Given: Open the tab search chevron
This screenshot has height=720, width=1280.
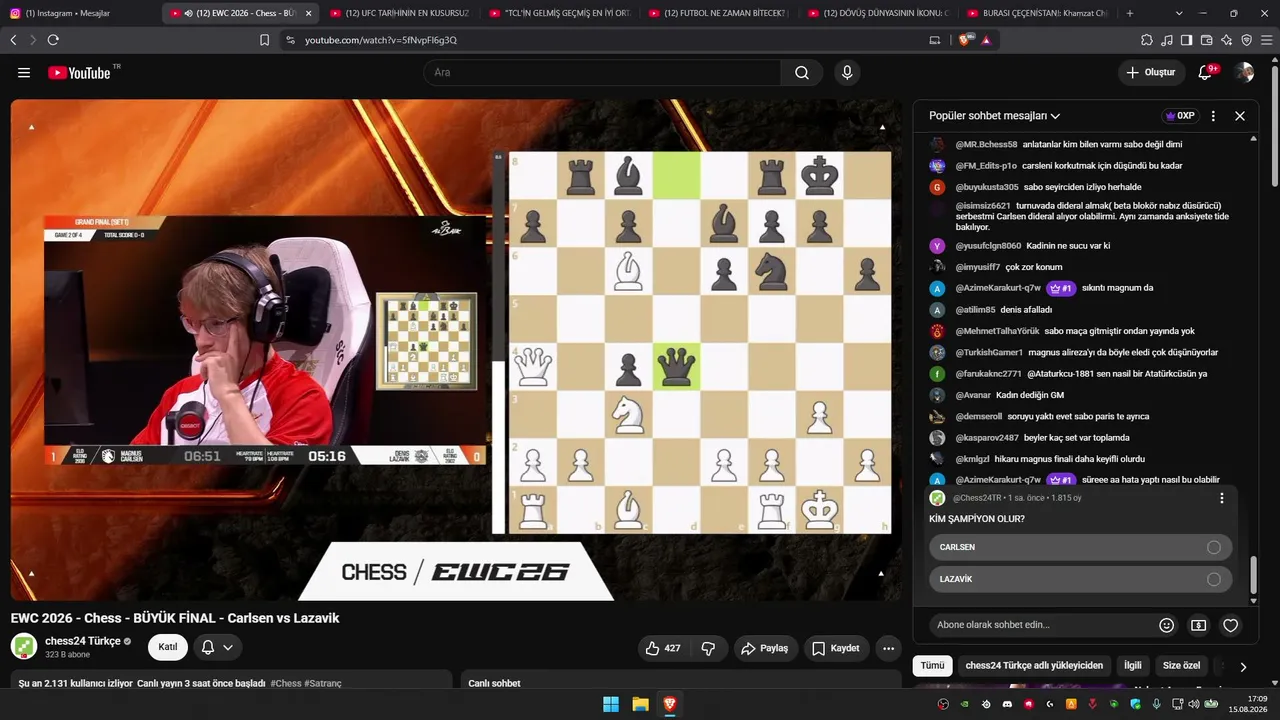Looking at the screenshot, I should pyautogui.click(x=1178, y=13).
